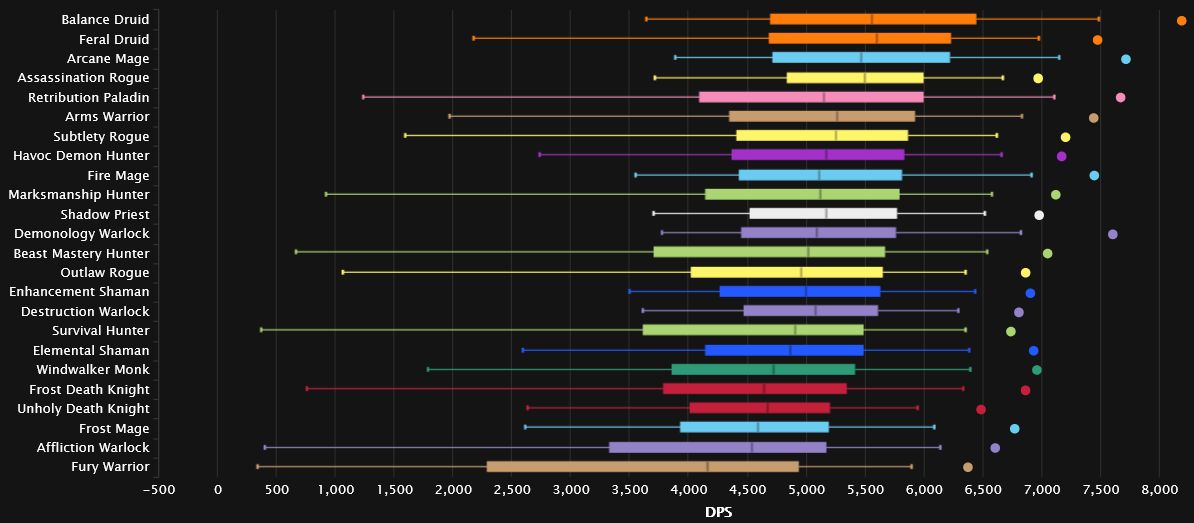This screenshot has width=1194, height=523.
Task: Click the Balance Druid outlier dot
Action: point(1181,20)
